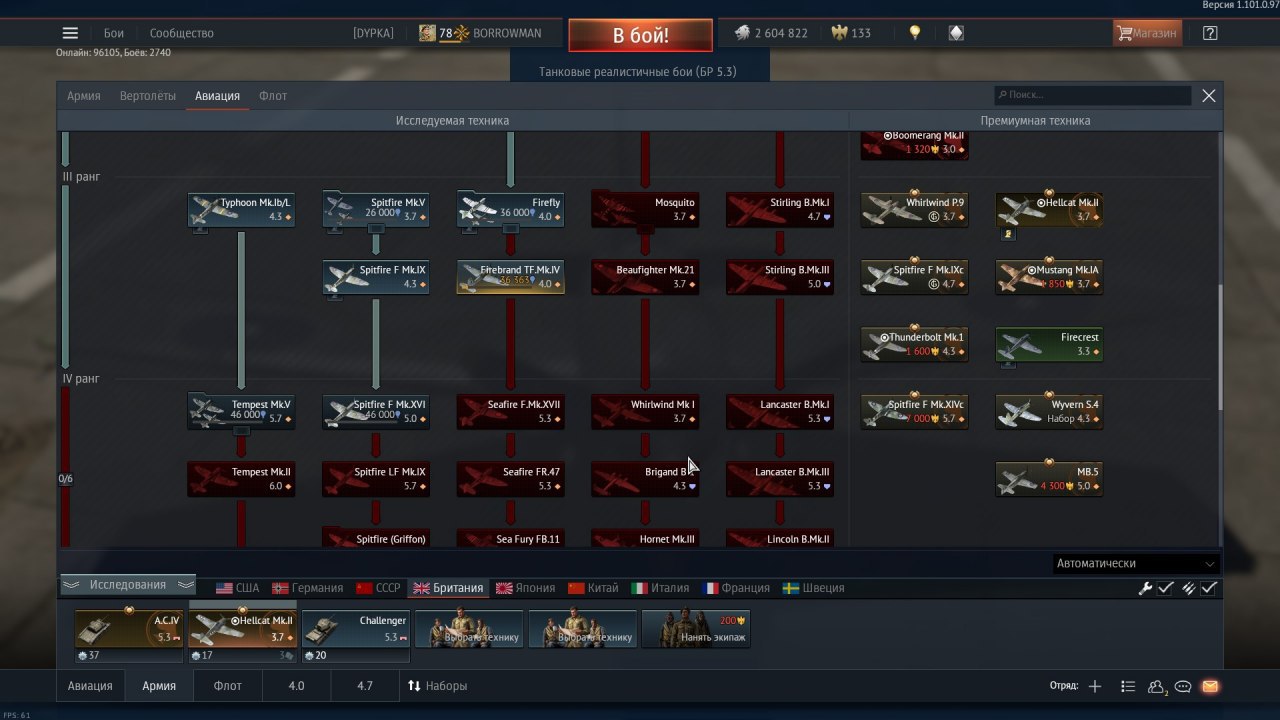Select the A.C.IV crew slot
Image resolution: width=1280 pixels, height=720 pixels.
pos(128,629)
